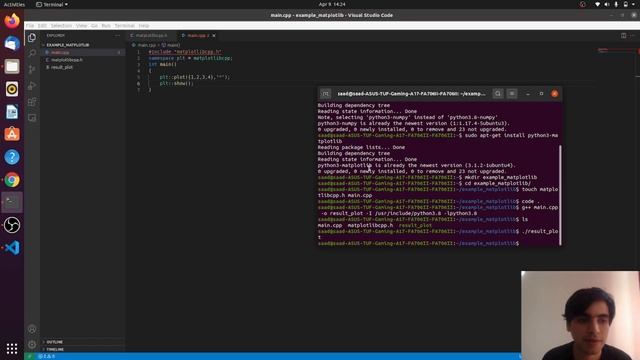Click the #include line in the editor

point(185,52)
